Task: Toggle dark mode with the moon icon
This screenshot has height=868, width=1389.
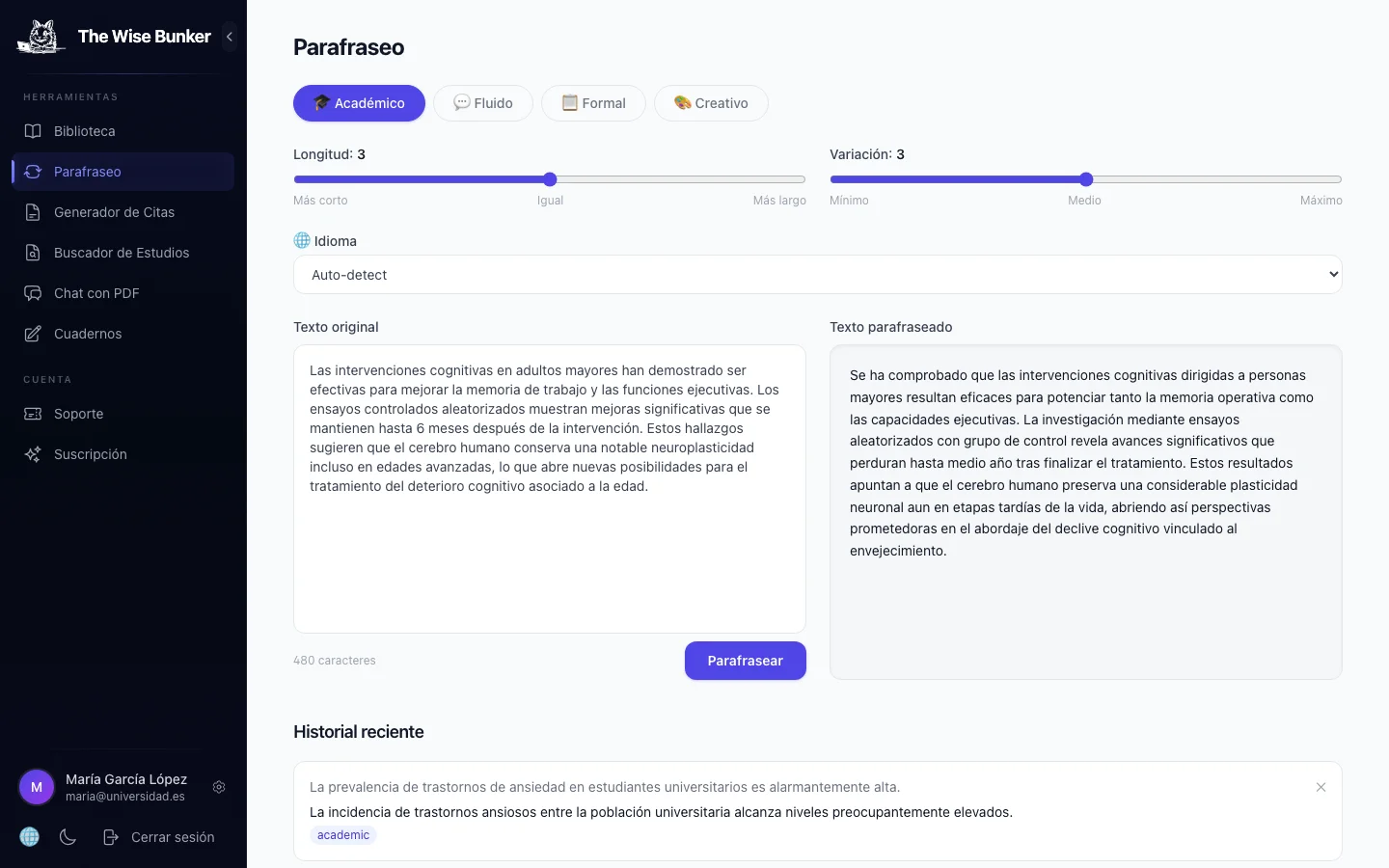Action: pos(68,837)
